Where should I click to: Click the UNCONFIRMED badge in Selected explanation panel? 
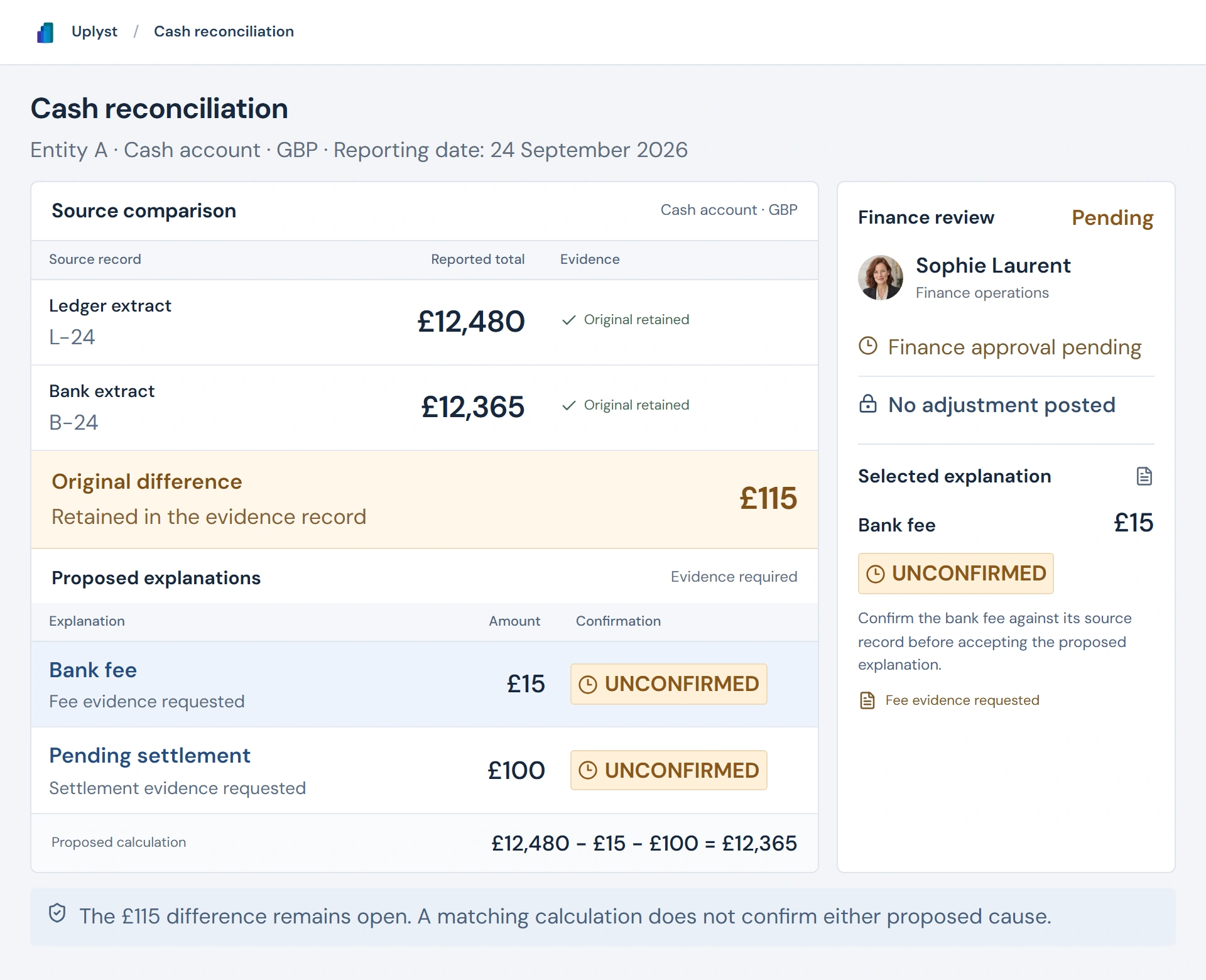tap(956, 574)
